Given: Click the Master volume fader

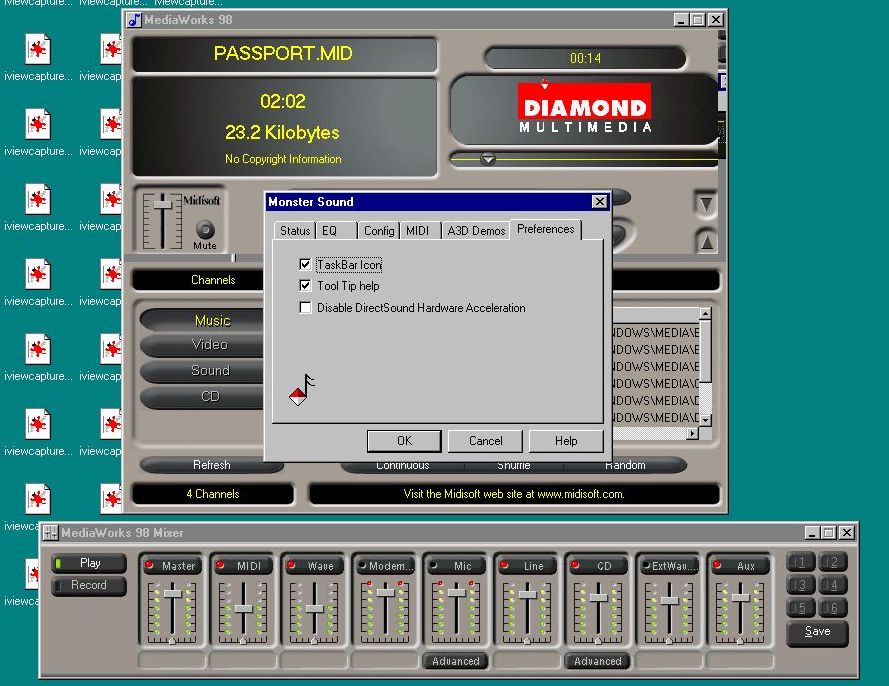Looking at the screenshot, I should click(172, 593).
